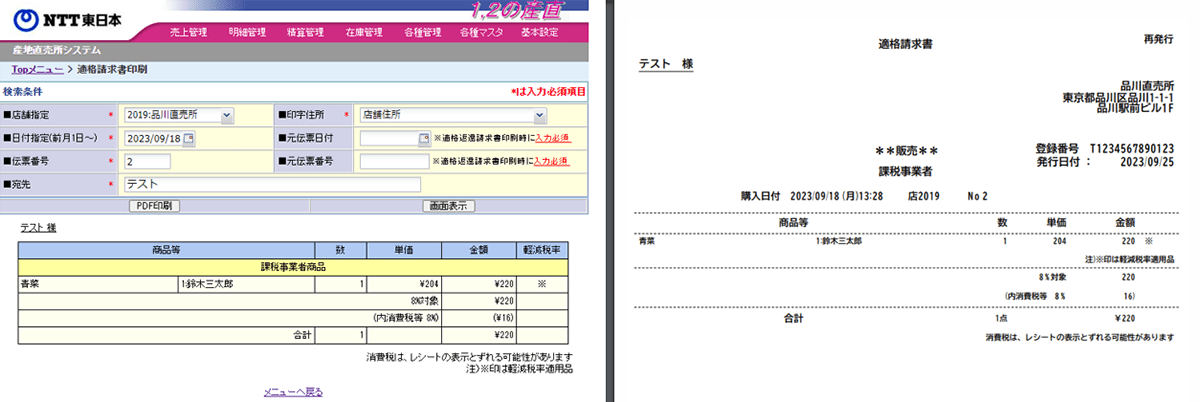Open calendar picker for 日付指定

[x=190, y=138]
